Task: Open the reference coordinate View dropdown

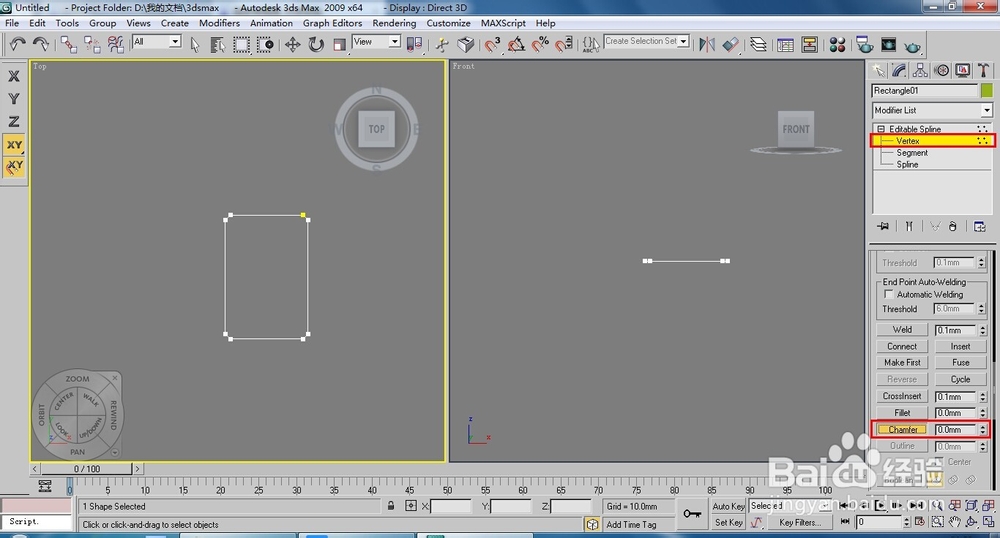Action: (376, 41)
